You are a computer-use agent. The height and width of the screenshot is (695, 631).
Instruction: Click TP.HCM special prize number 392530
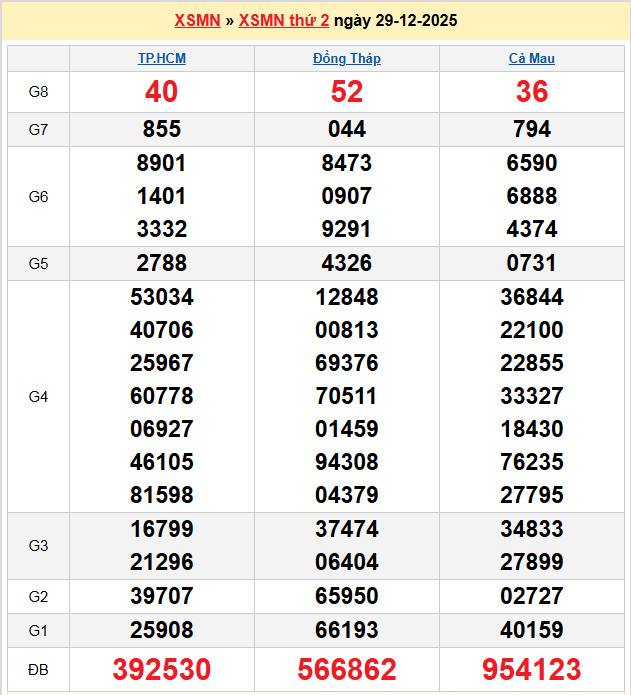(162, 669)
